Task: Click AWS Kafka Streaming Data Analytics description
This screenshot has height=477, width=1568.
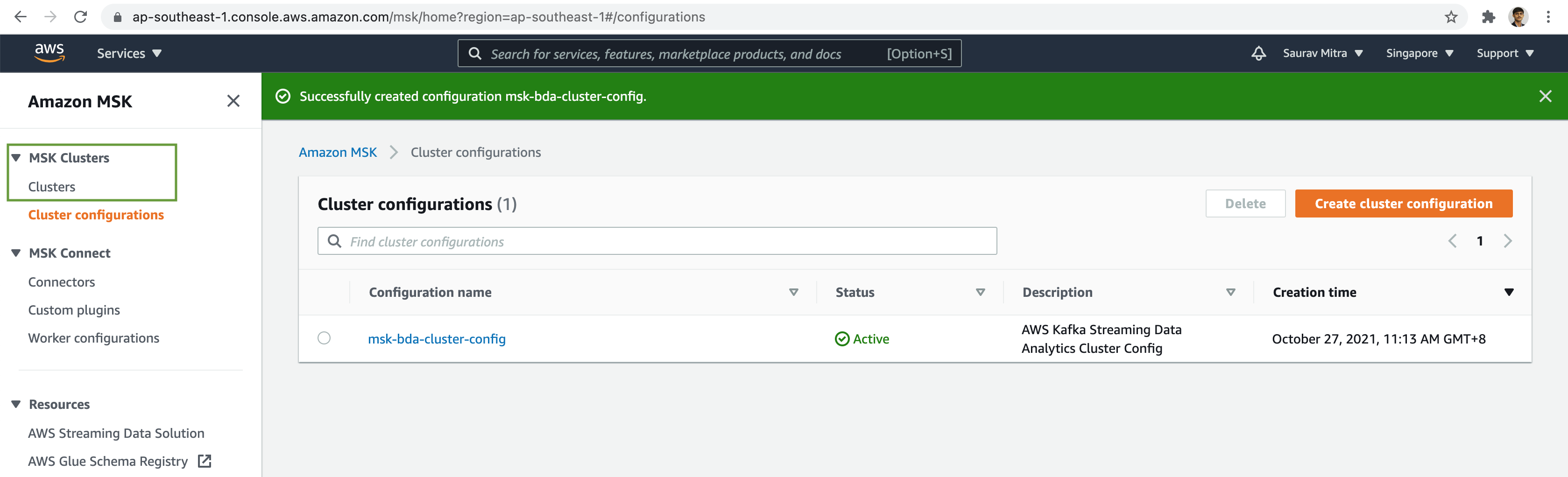Action: click(1101, 339)
